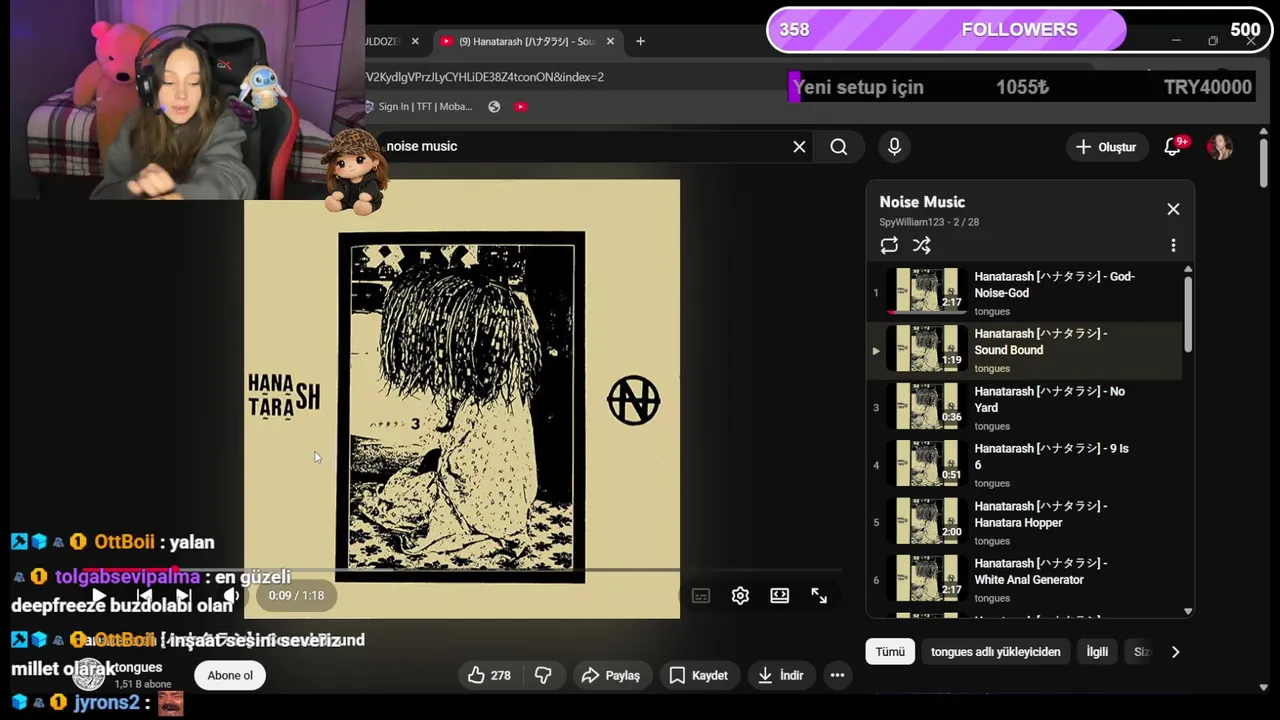This screenshot has height=720, width=1280.
Task: Open the account avatar menu
Action: (x=1220, y=147)
